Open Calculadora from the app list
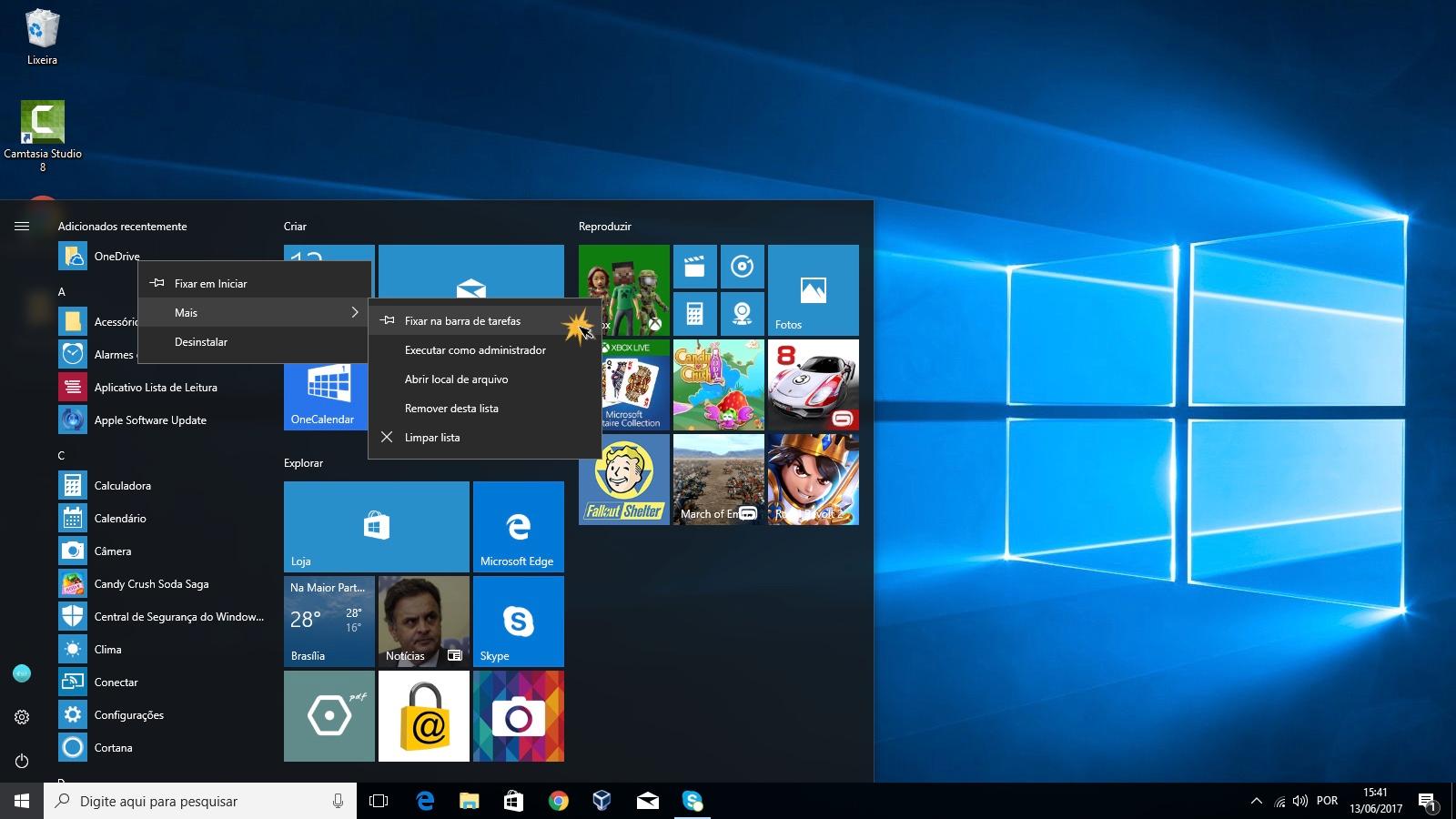1456x819 pixels. coord(123,486)
